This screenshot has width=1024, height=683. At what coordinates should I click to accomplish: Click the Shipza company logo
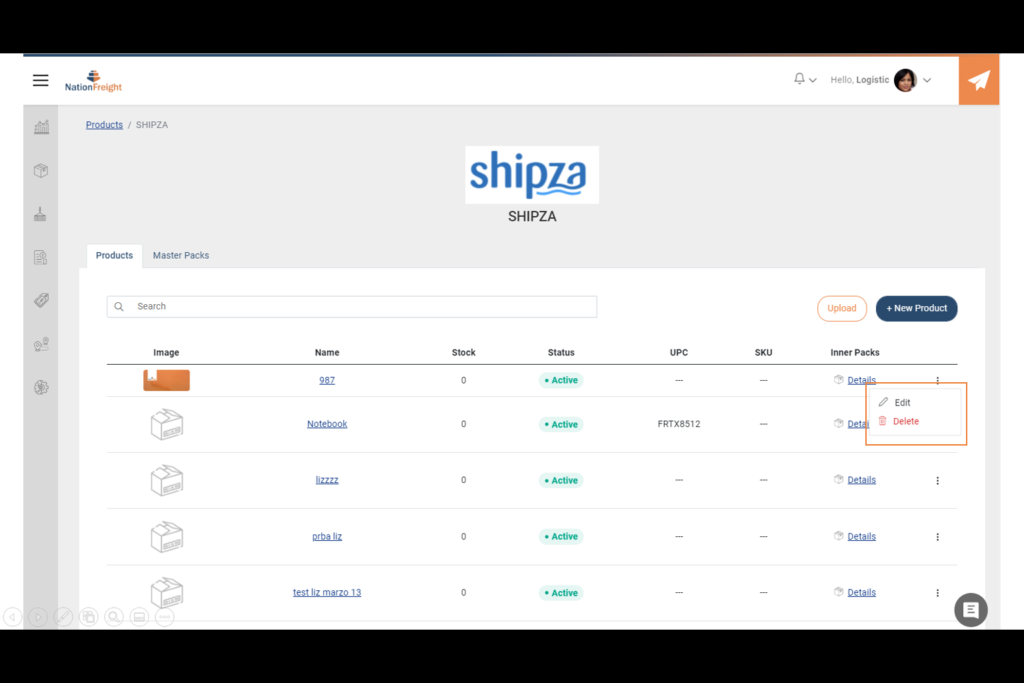click(x=532, y=174)
